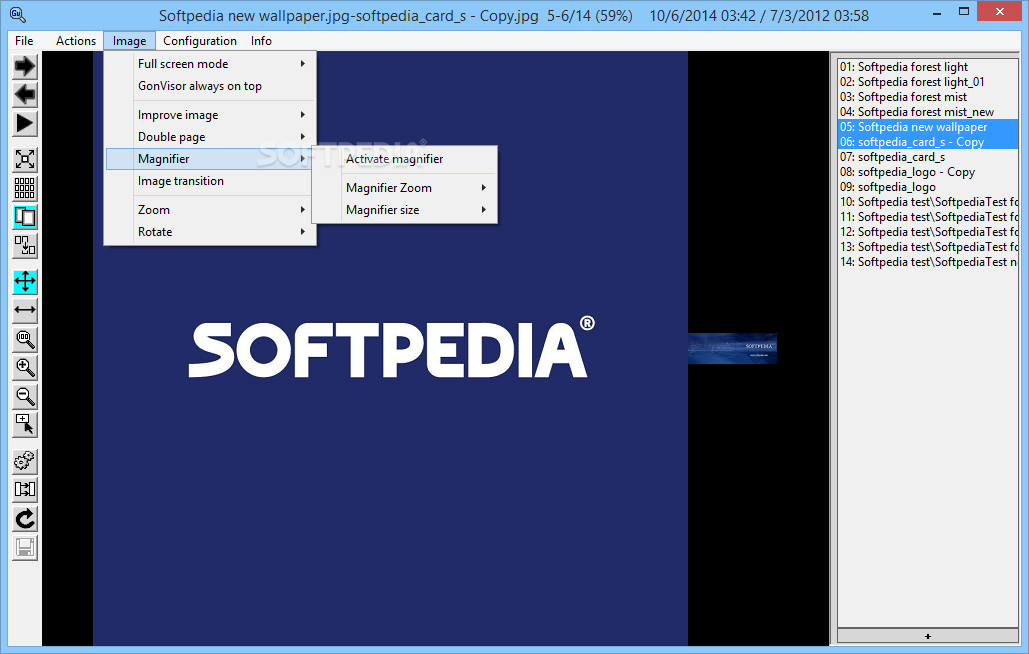Select 07: softpedia_card_s in file list
The height and width of the screenshot is (654, 1029).
pyautogui.click(x=928, y=157)
